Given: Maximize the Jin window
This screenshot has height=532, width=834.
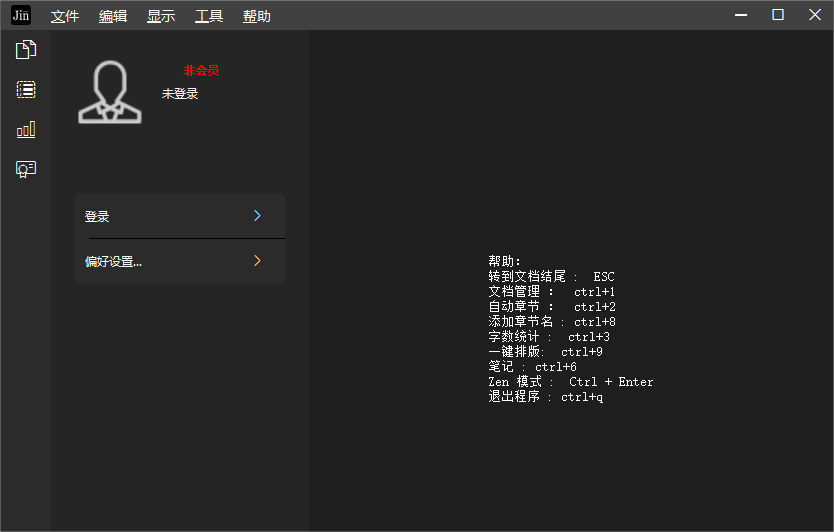Looking at the screenshot, I should click(777, 15).
